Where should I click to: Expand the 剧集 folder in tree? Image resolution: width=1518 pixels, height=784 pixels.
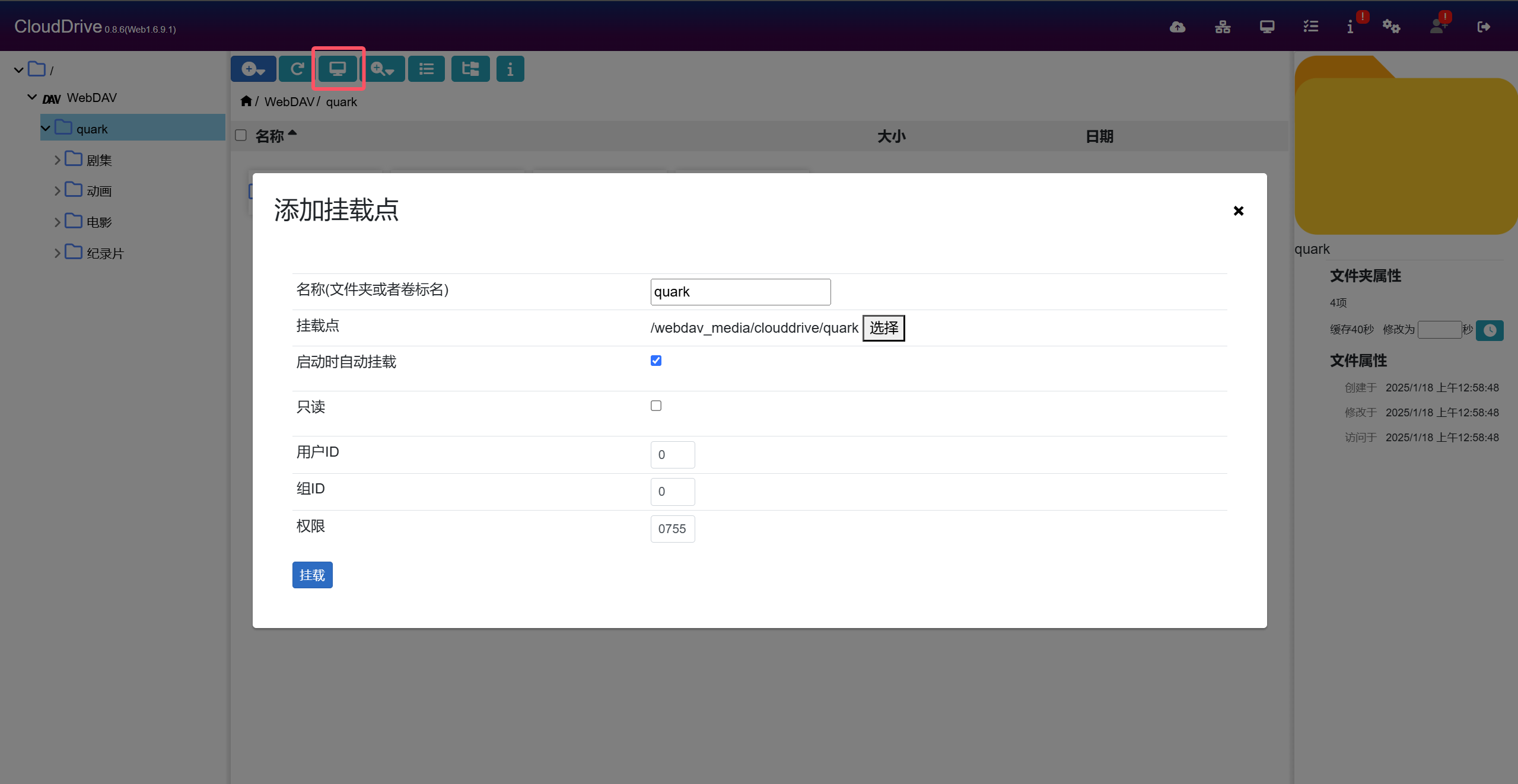[58, 160]
